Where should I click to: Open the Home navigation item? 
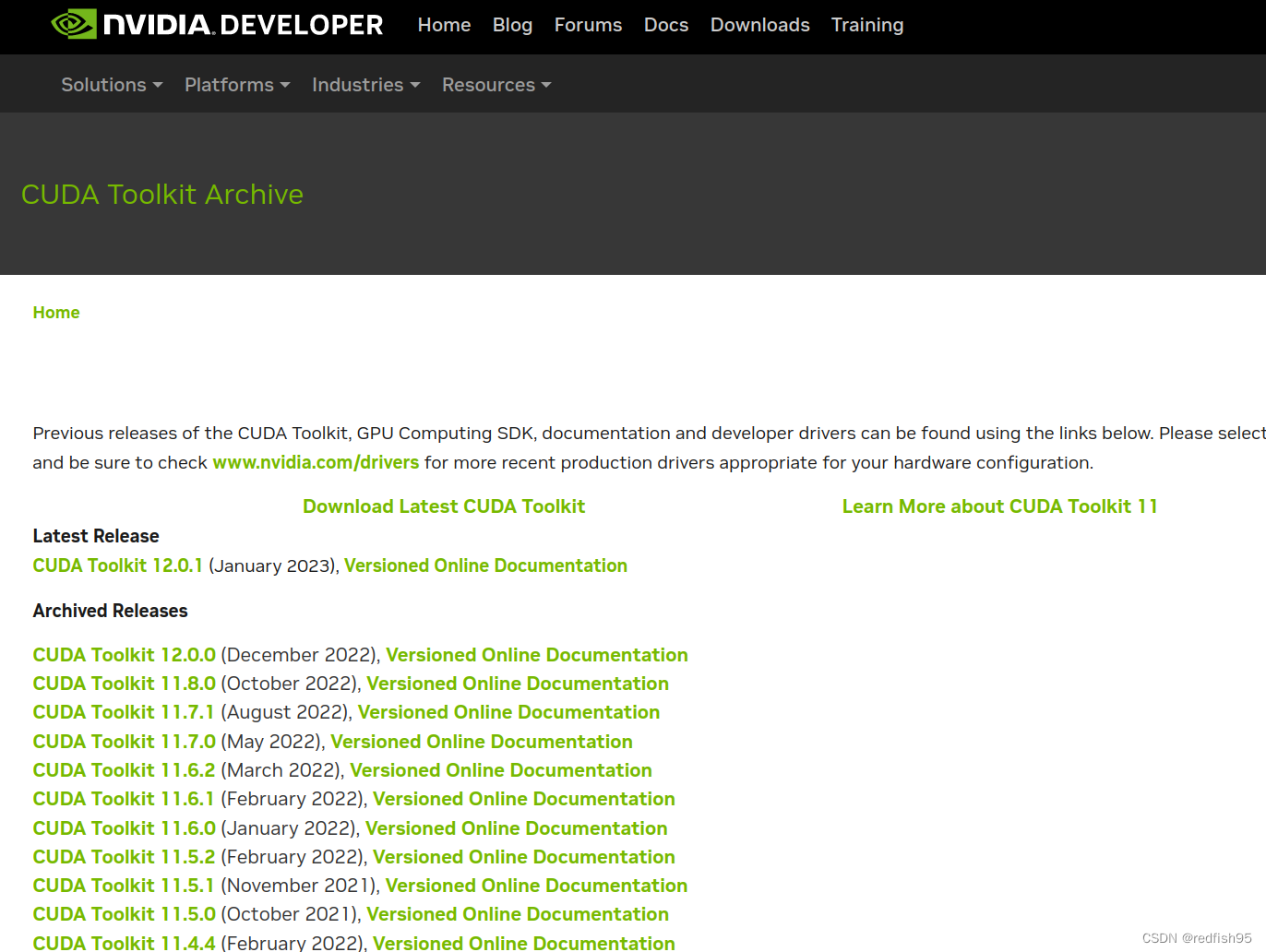click(444, 25)
